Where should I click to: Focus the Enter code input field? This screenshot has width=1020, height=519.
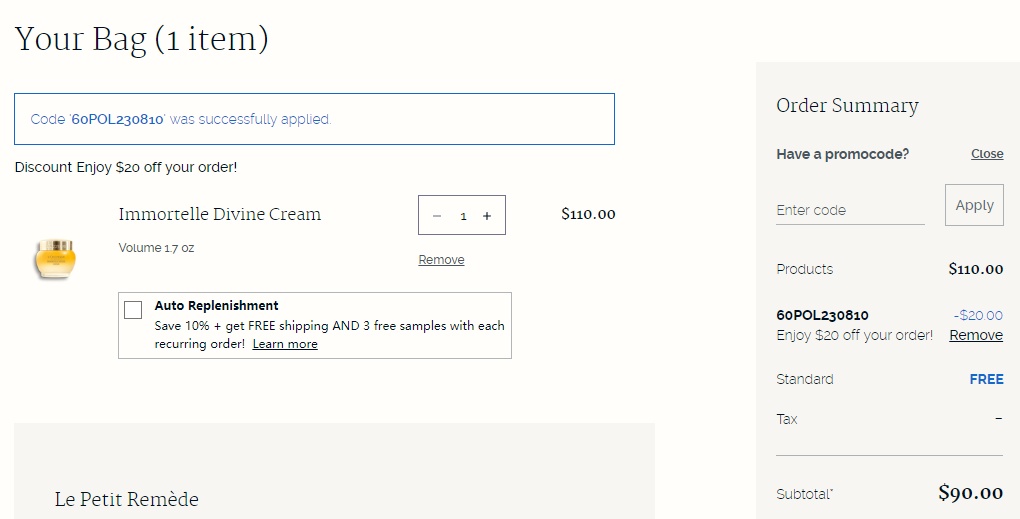[850, 210]
